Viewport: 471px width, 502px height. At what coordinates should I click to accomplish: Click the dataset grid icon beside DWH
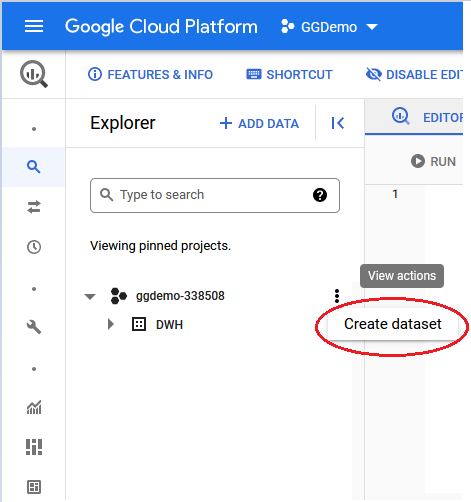pos(139,324)
